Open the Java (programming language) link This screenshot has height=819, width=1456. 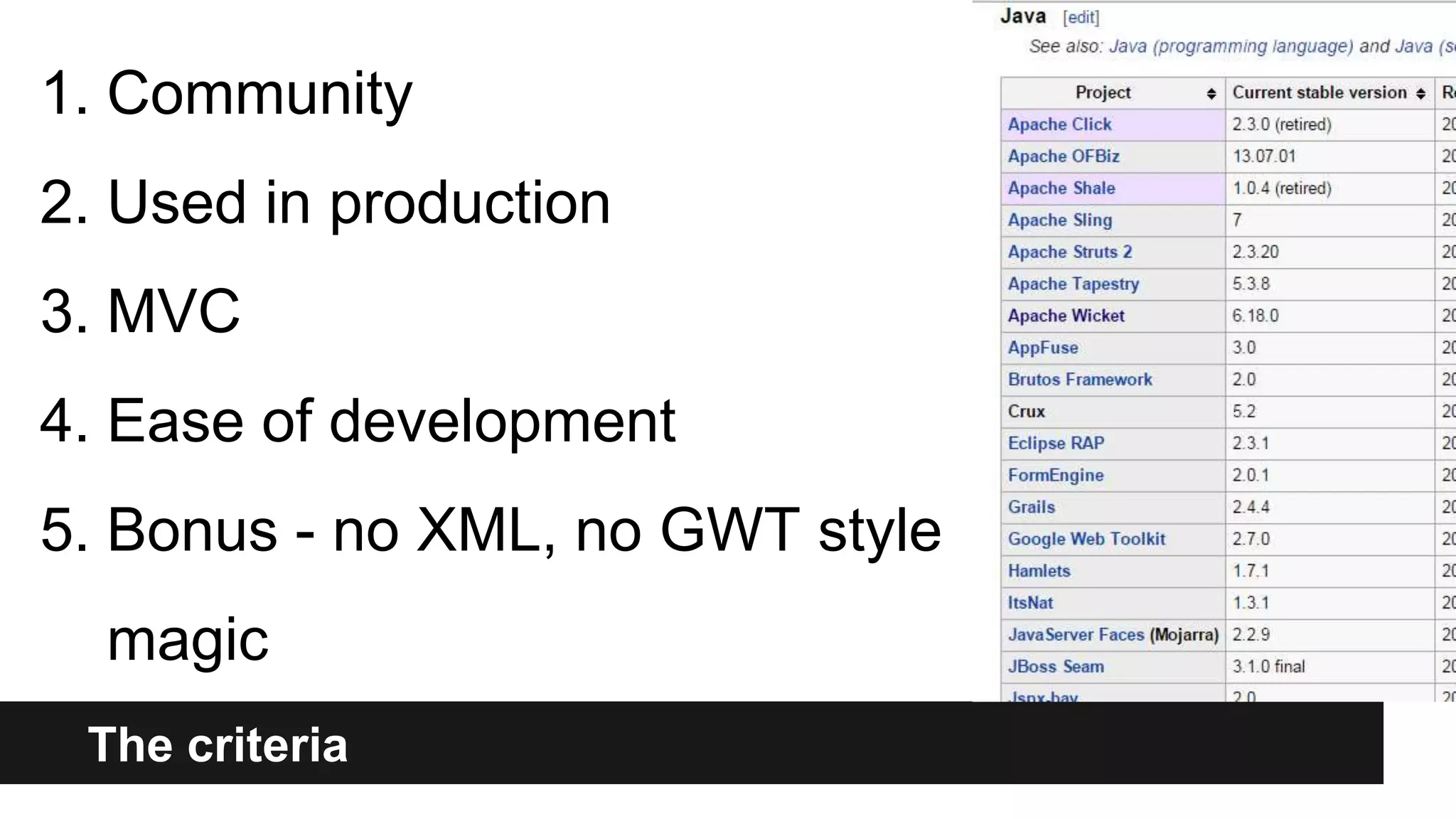coord(1231,47)
